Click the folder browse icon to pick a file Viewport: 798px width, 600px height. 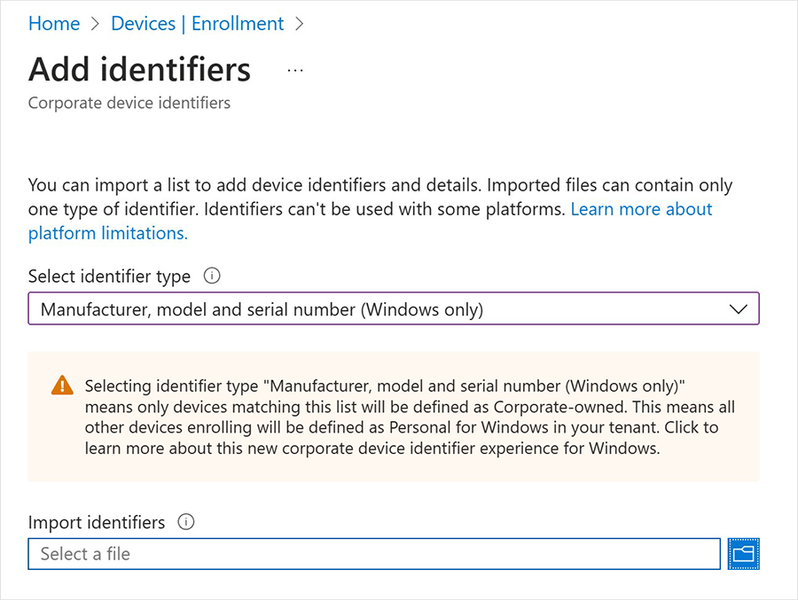(744, 553)
